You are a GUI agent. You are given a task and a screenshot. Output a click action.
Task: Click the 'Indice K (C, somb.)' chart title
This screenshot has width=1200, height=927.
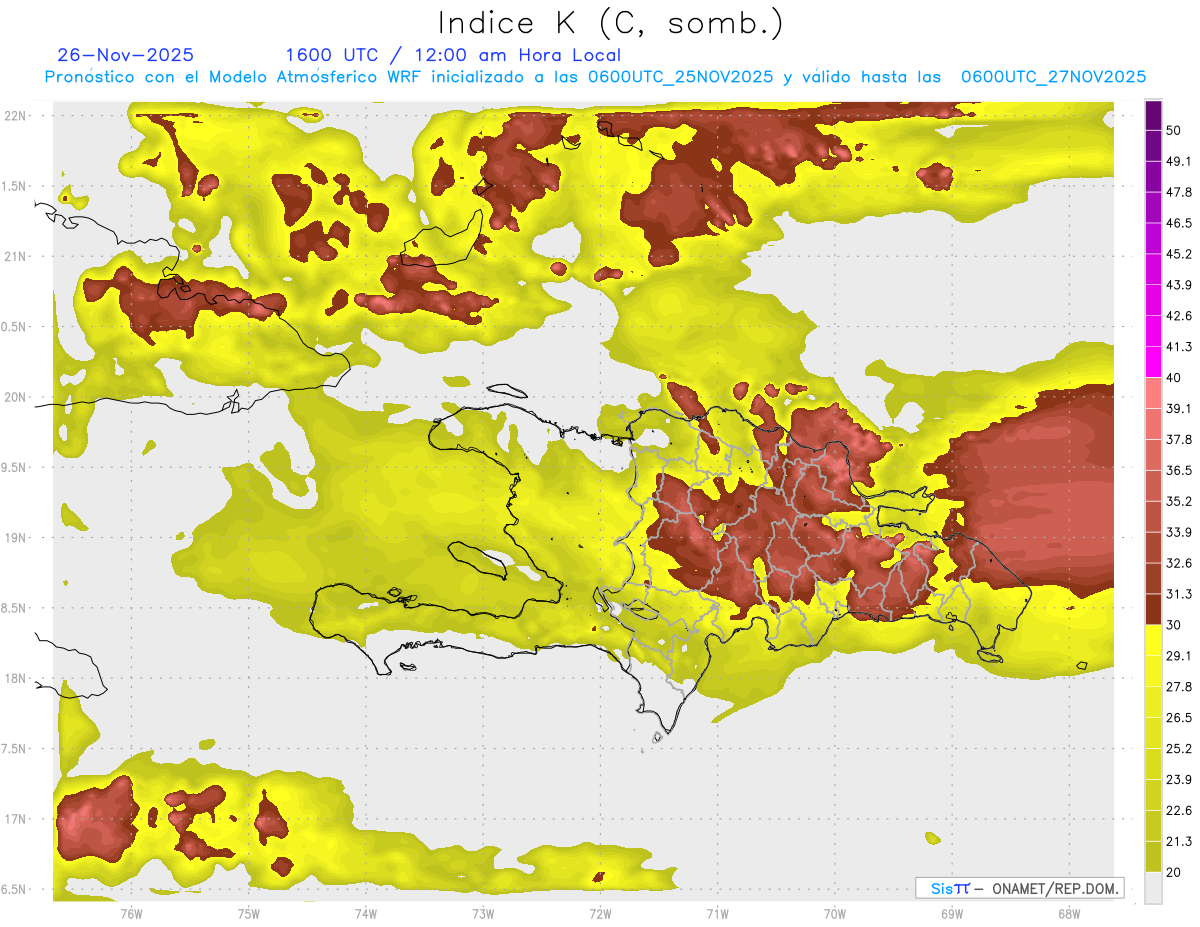(x=611, y=23)
